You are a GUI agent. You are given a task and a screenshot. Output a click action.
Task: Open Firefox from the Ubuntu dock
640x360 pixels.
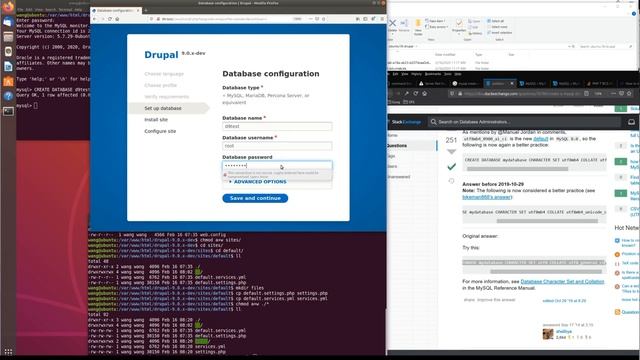(x=8, y=7)
